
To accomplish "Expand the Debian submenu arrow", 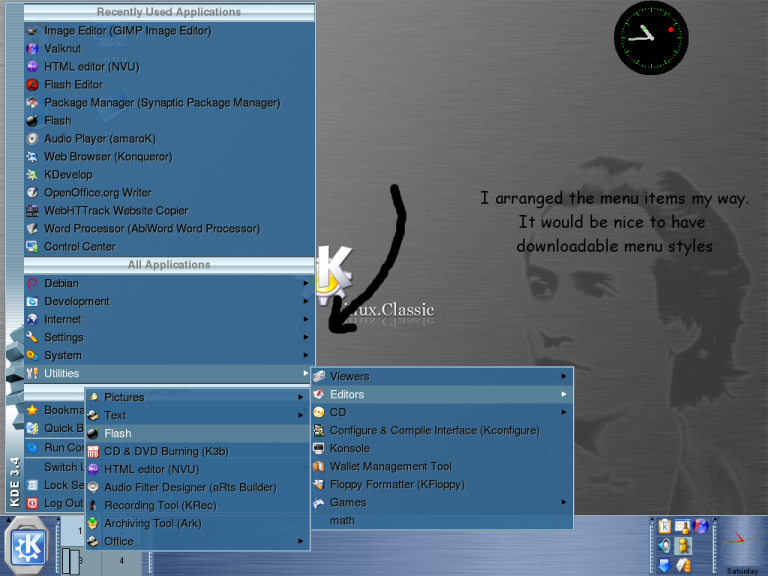I will [306, 283].
